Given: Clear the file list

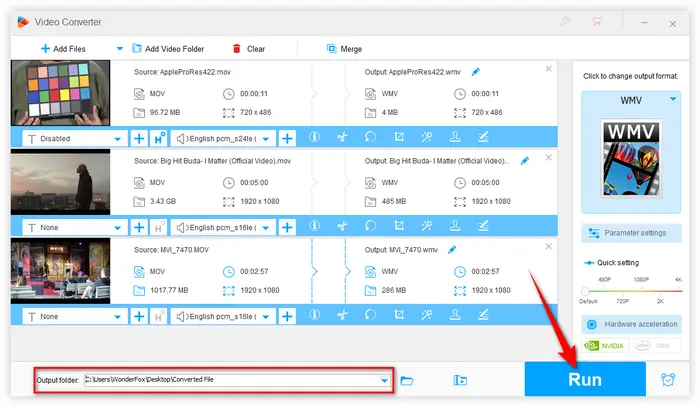Looking at the screenshot, I should pyautogui.click(x=249, y=49).
